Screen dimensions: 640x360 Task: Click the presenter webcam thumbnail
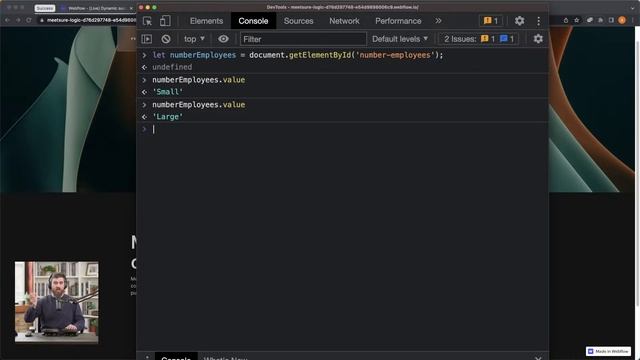[57, 302]
